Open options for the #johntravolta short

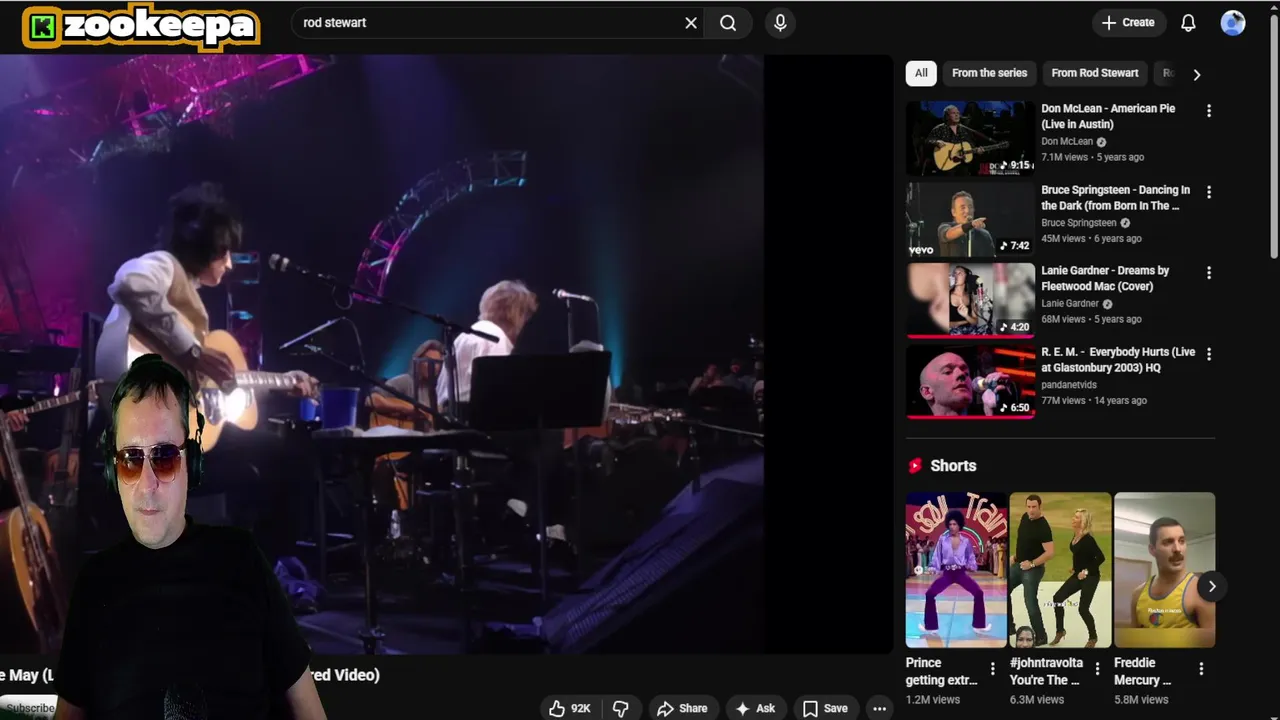pos(1097,668)
